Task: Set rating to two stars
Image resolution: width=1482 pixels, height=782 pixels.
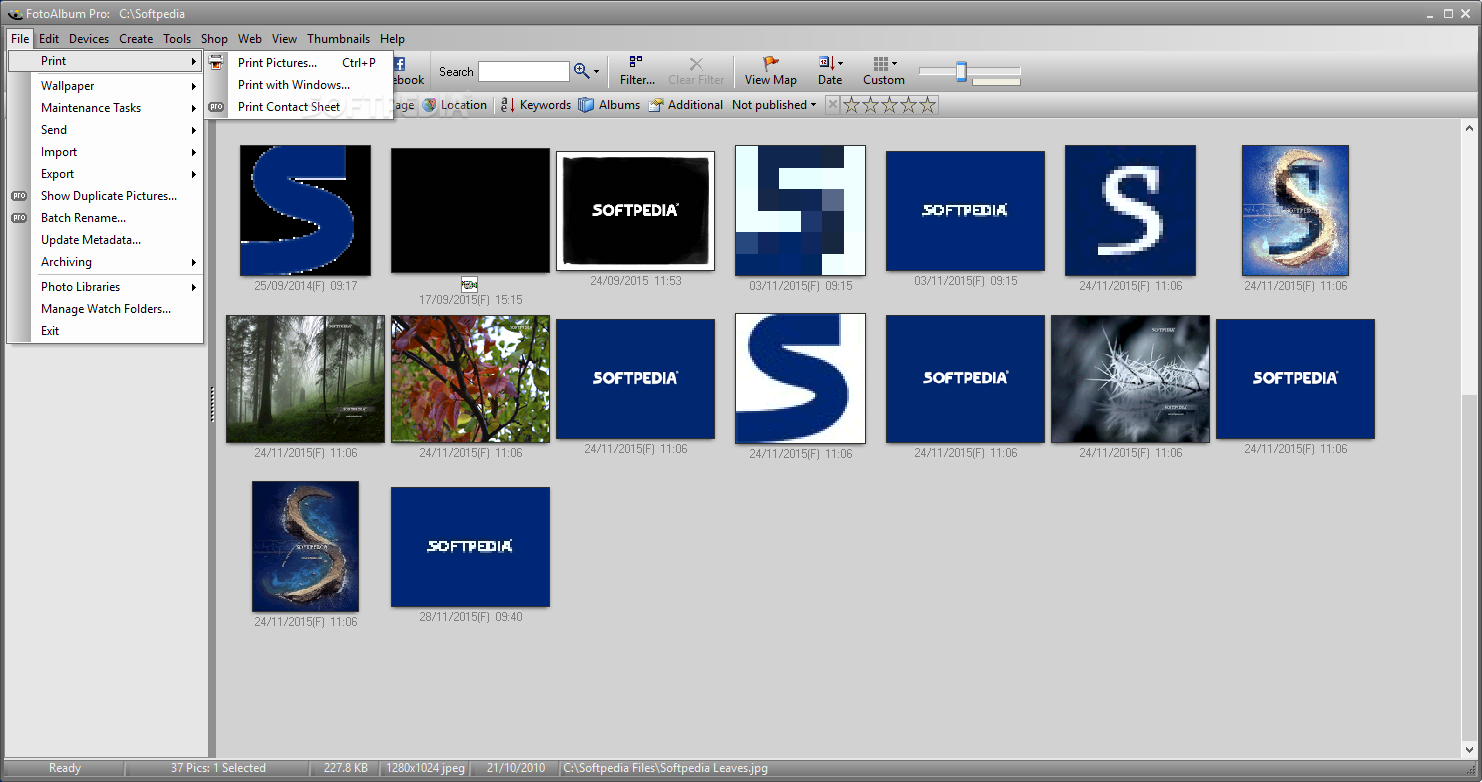Action: click(x=871, y=105)
